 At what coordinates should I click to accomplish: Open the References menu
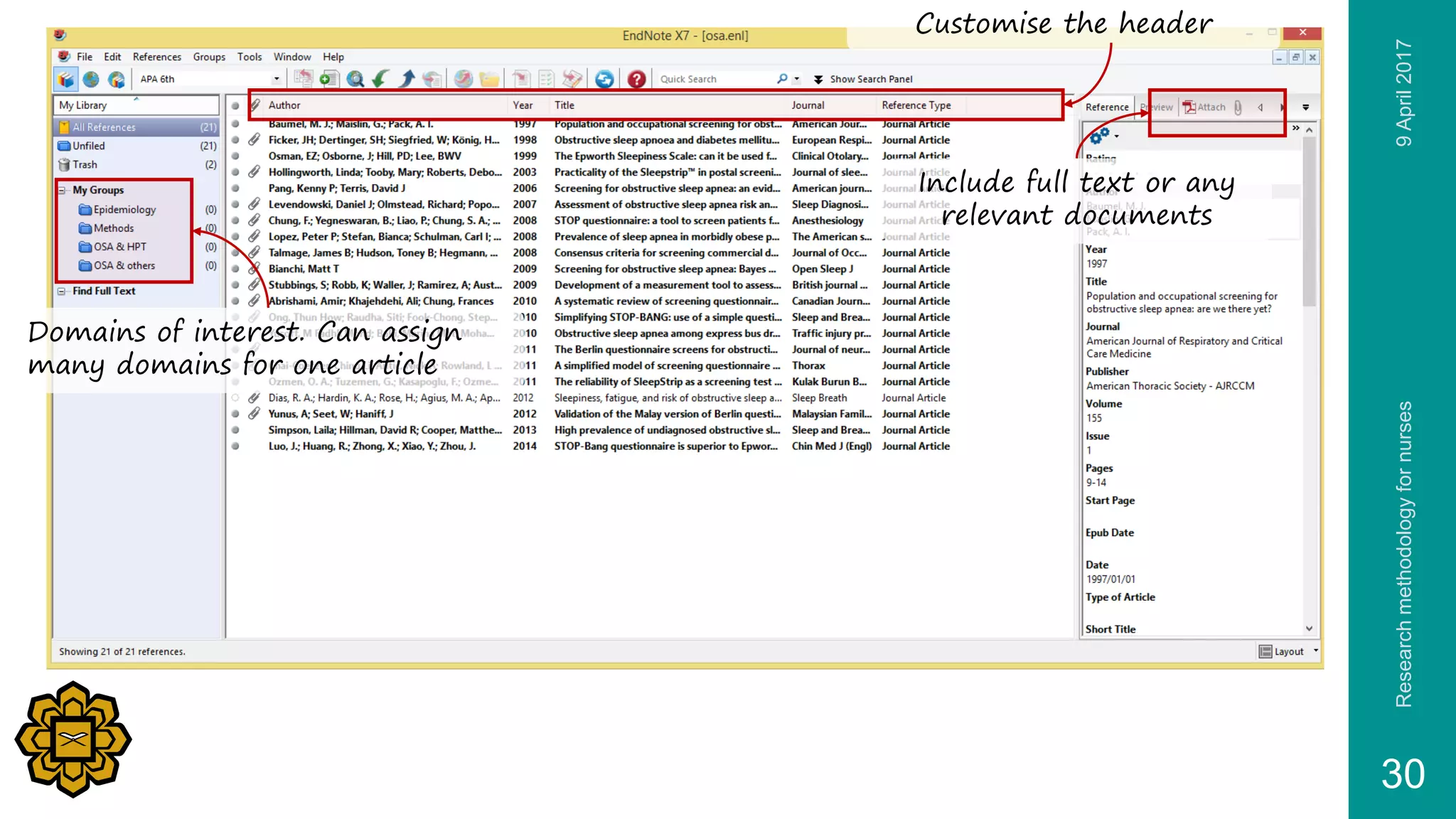156,57
